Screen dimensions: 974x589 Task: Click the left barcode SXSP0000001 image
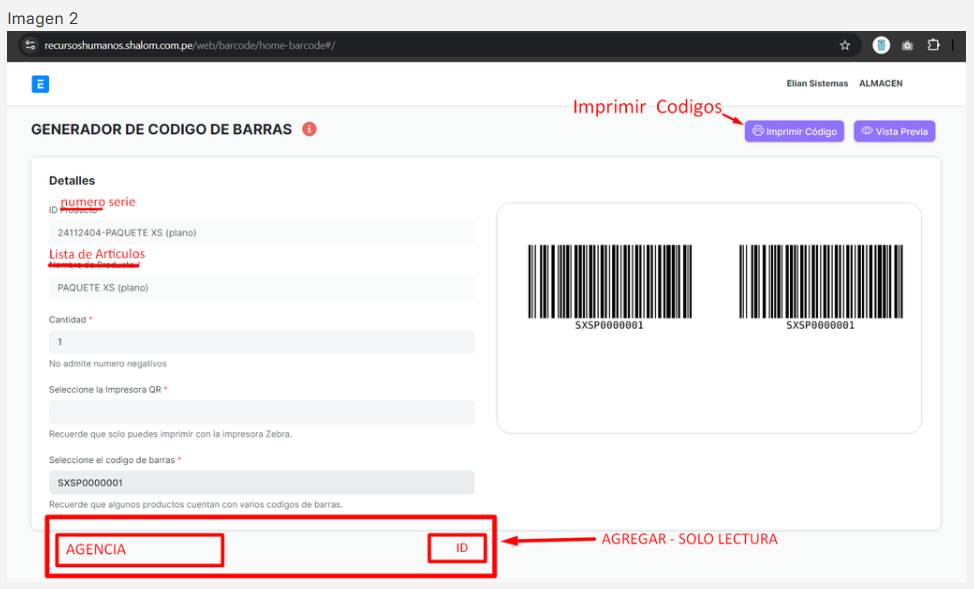point(609,287)
